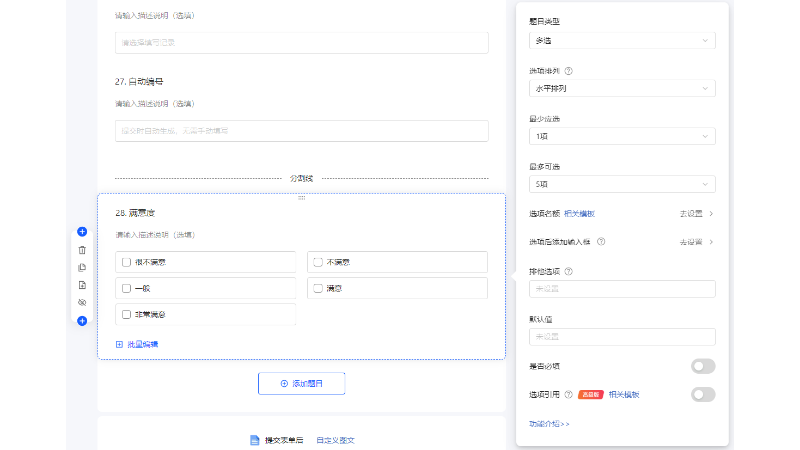This screenshot has height=450, width=800.
Task: Check the 很不满意 option
Action: click(x=127, y=262)
